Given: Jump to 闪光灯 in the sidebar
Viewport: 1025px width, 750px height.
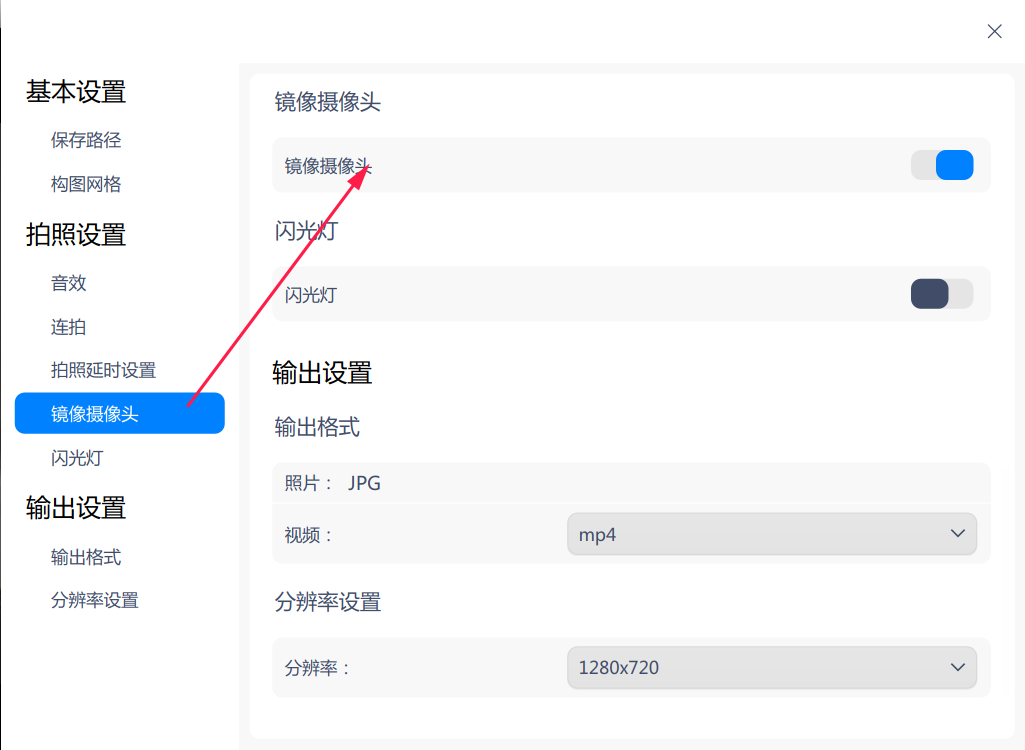Looking at the screenshot, I should [x=77, y=458].
